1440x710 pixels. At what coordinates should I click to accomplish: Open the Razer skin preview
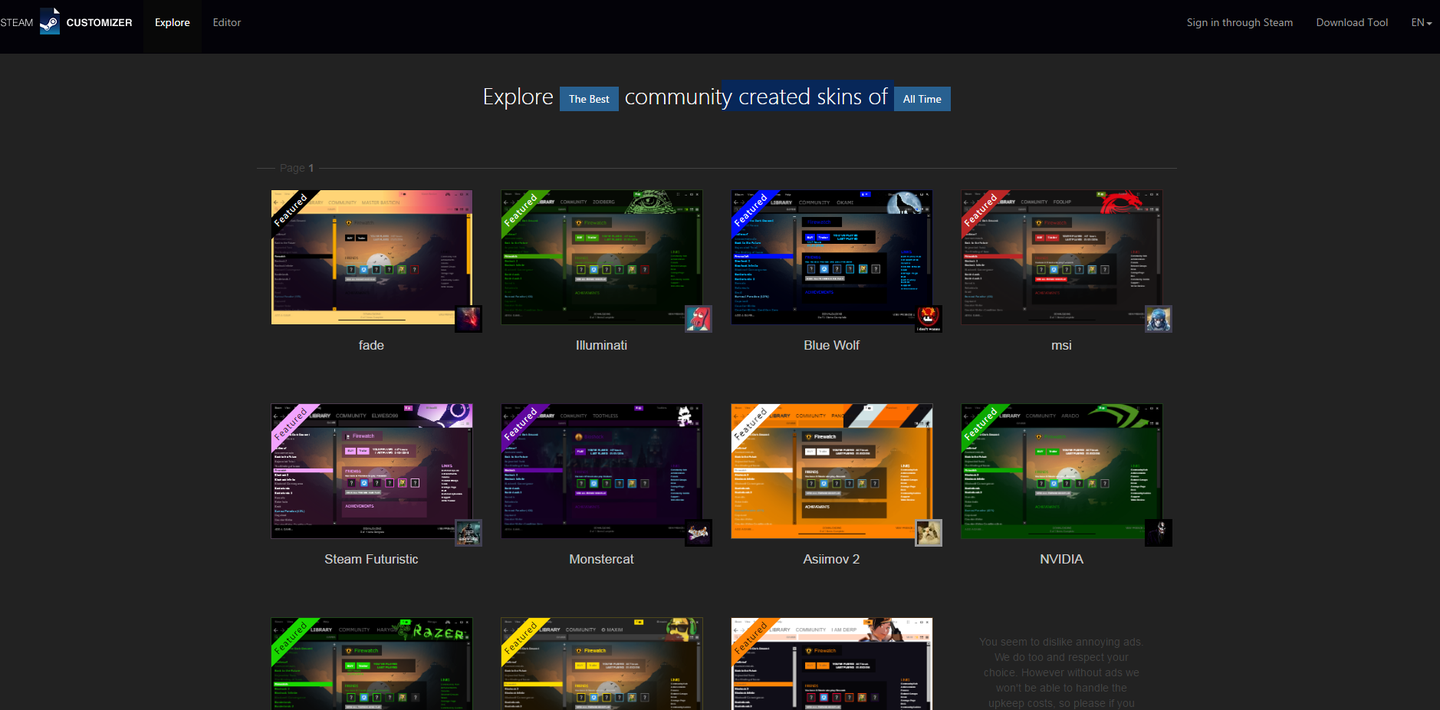[371, 663]
